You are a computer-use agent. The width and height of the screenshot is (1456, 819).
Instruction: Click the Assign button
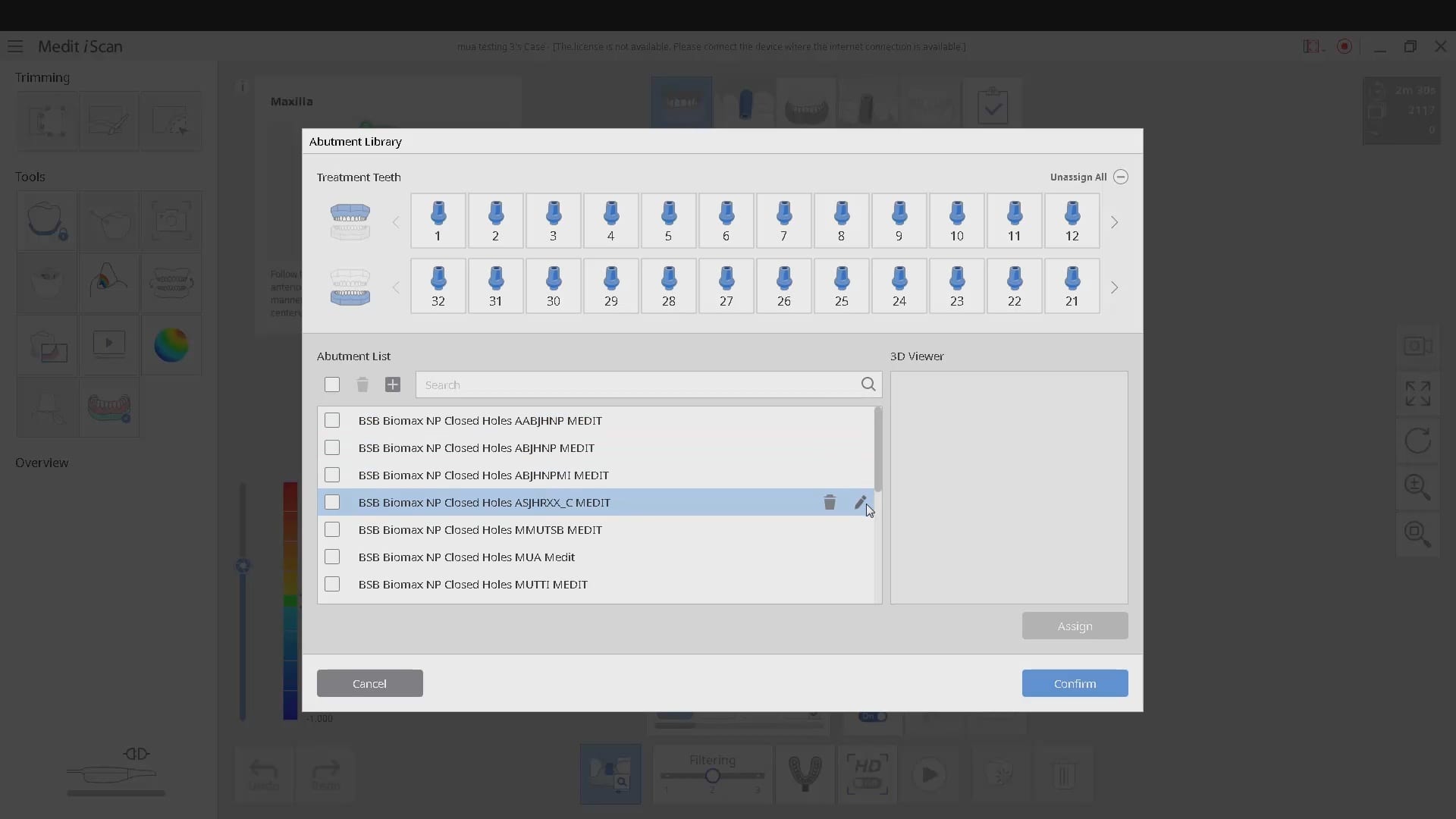(1075, 626)
